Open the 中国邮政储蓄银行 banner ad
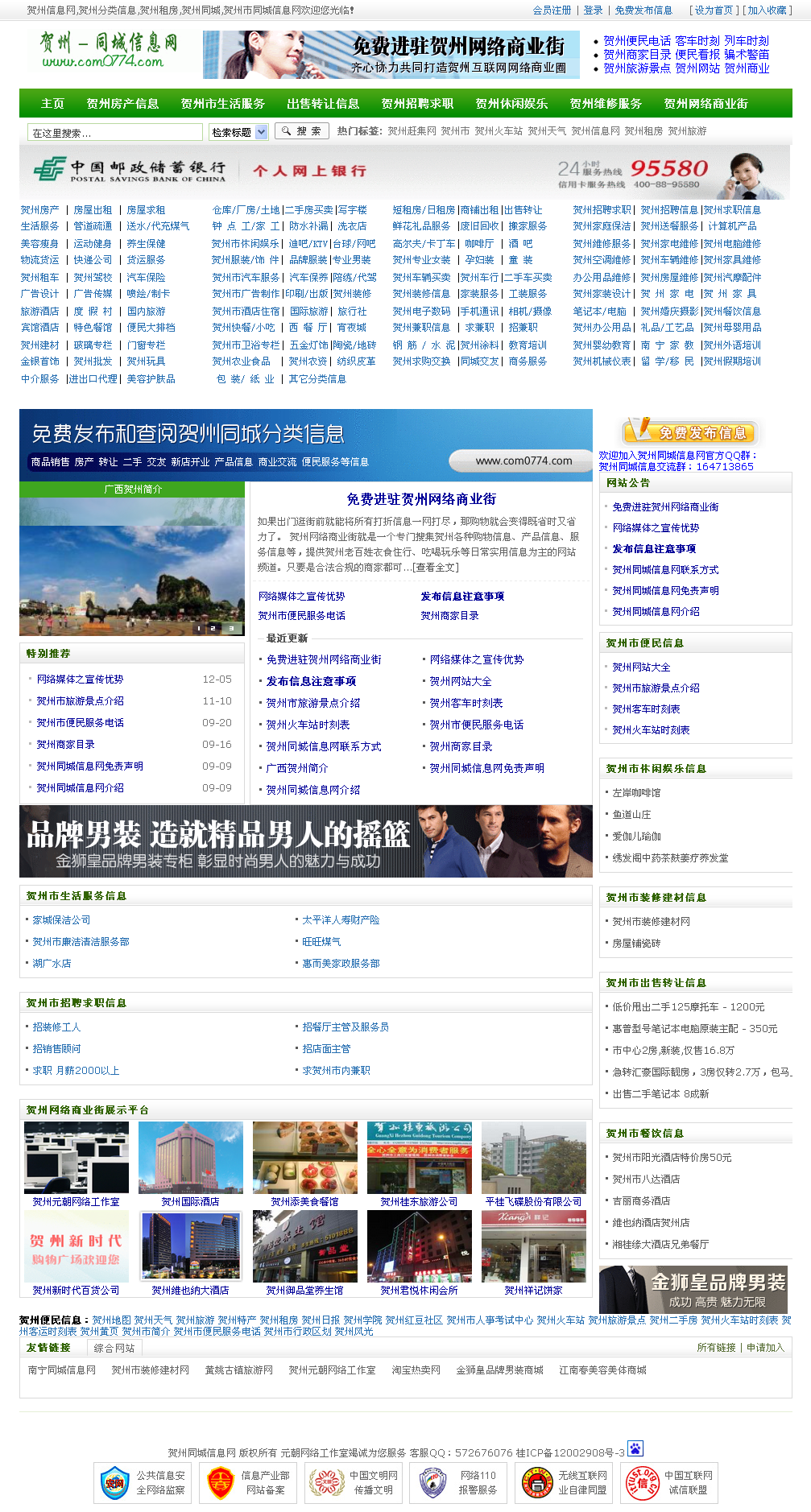 [406, 172]
